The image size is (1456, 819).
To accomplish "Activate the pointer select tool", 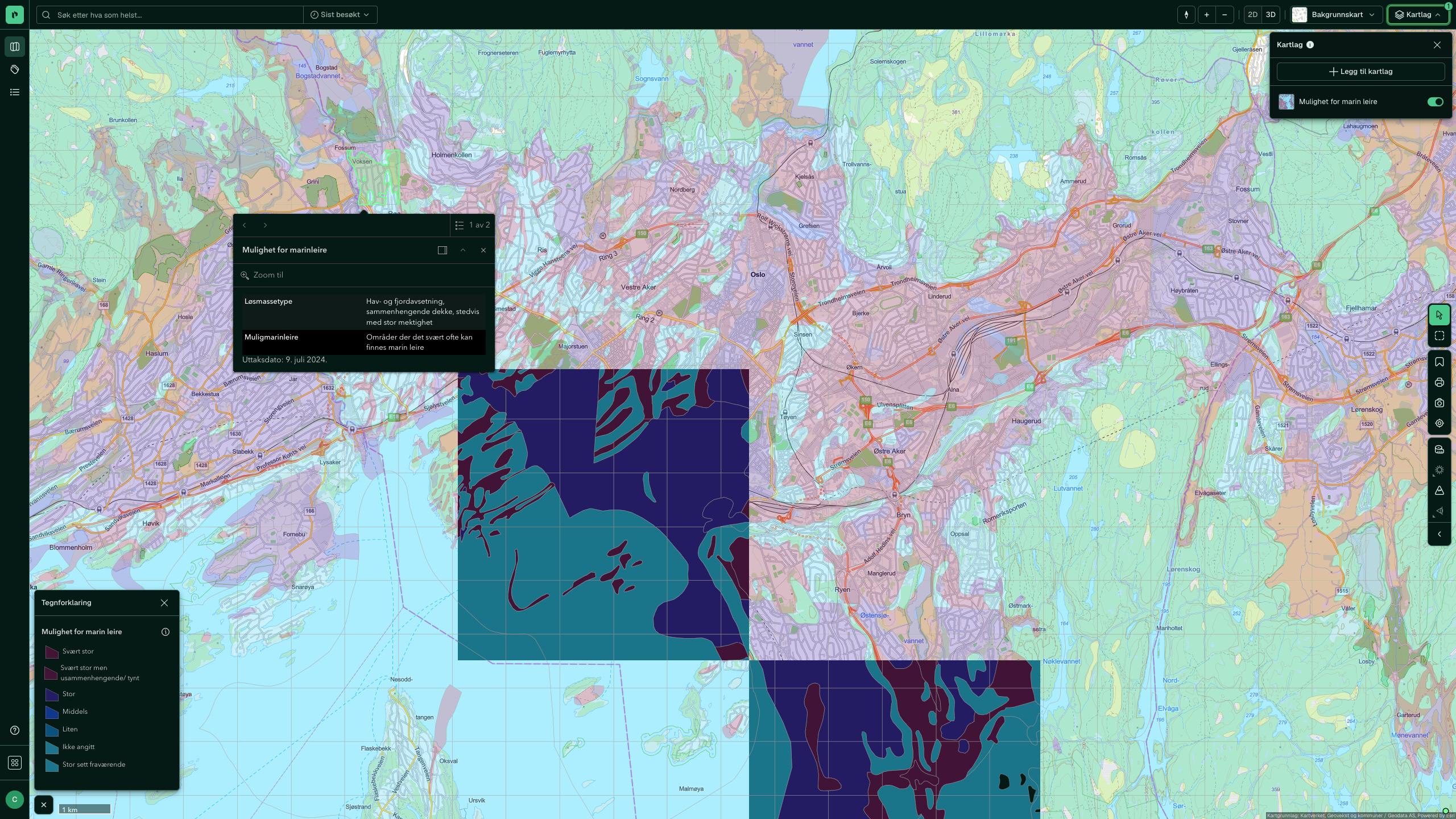I will pyautogui.click(x=1440, y=315).
